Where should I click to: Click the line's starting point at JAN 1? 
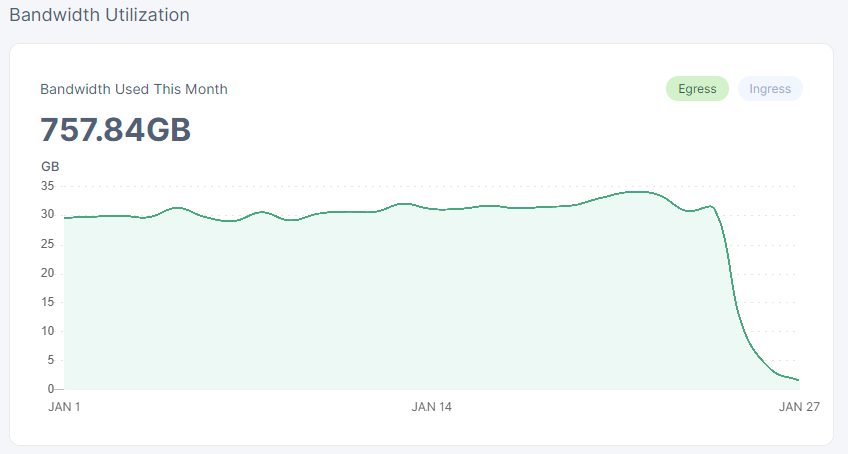click(65, 217)
